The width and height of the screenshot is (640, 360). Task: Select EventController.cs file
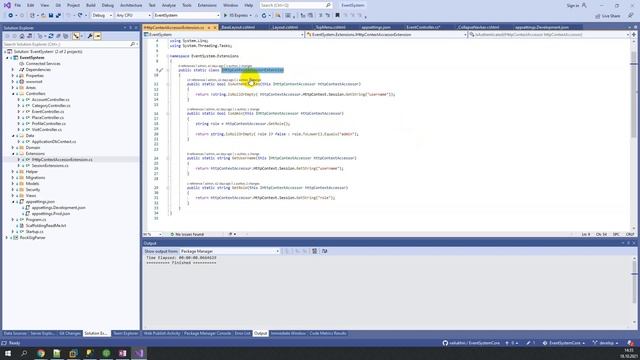pos(48,111)
